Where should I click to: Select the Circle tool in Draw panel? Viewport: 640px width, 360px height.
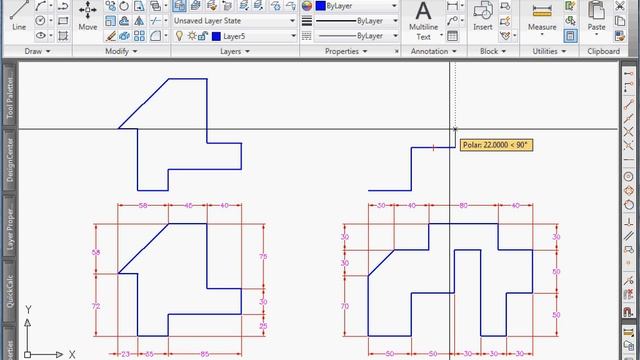(40, 20)
